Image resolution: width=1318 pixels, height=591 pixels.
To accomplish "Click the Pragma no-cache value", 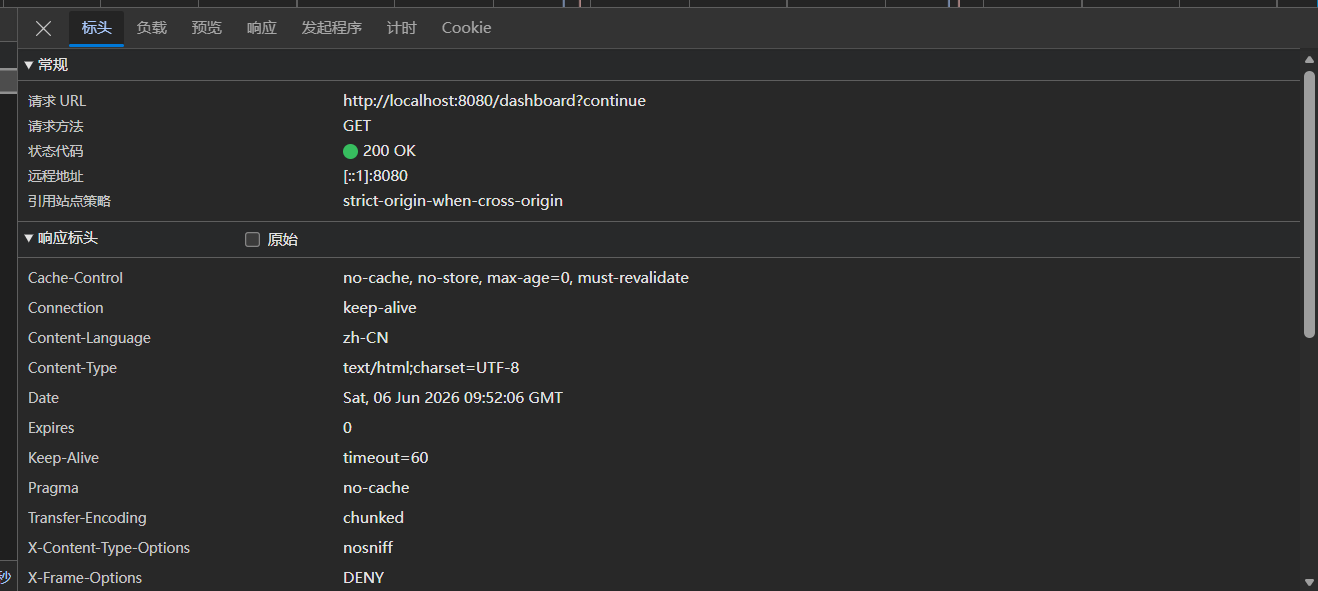I will pos(376,488).
